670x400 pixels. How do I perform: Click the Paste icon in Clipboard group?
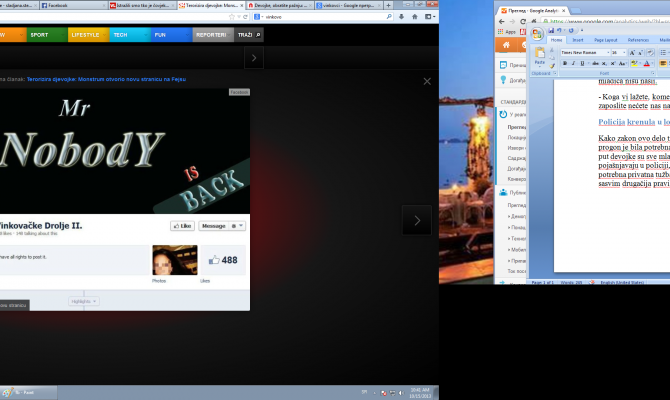tap(540, 57)
